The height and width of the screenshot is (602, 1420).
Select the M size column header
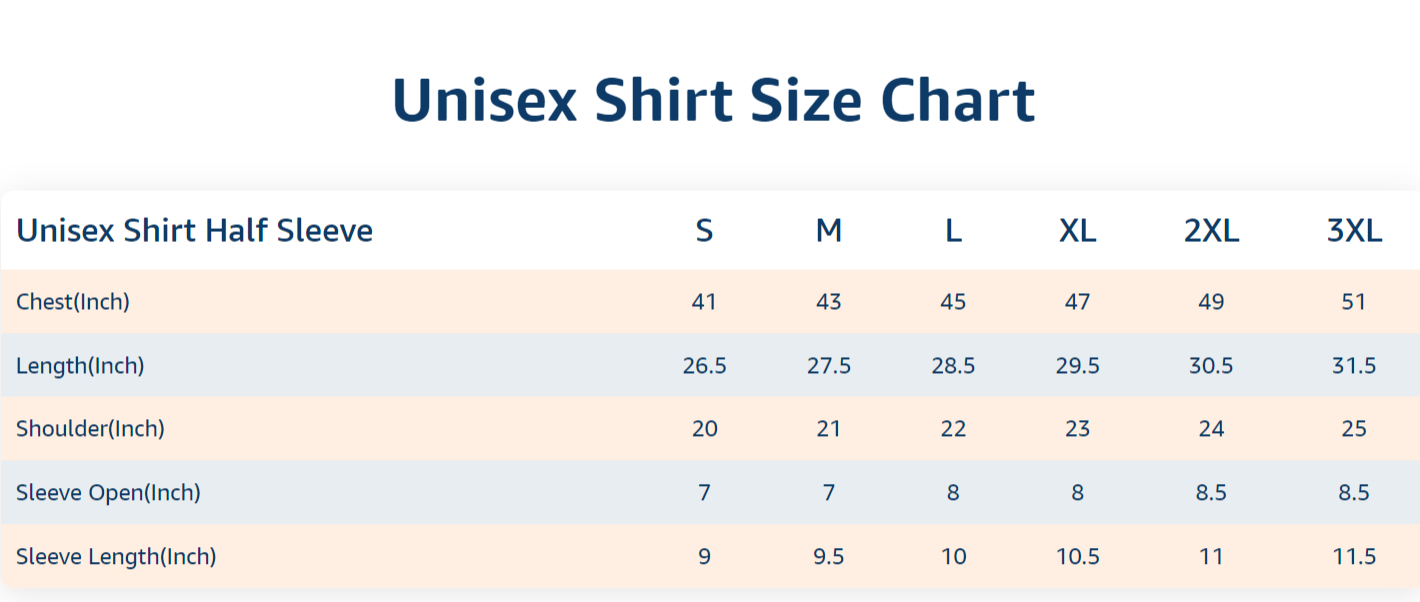[829, 231]
